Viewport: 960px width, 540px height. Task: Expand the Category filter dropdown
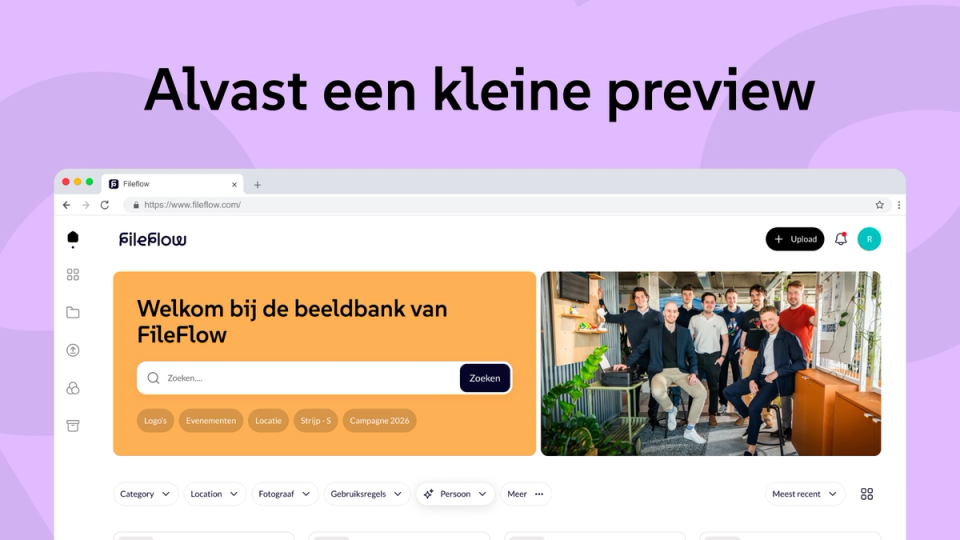click(145, 494)
